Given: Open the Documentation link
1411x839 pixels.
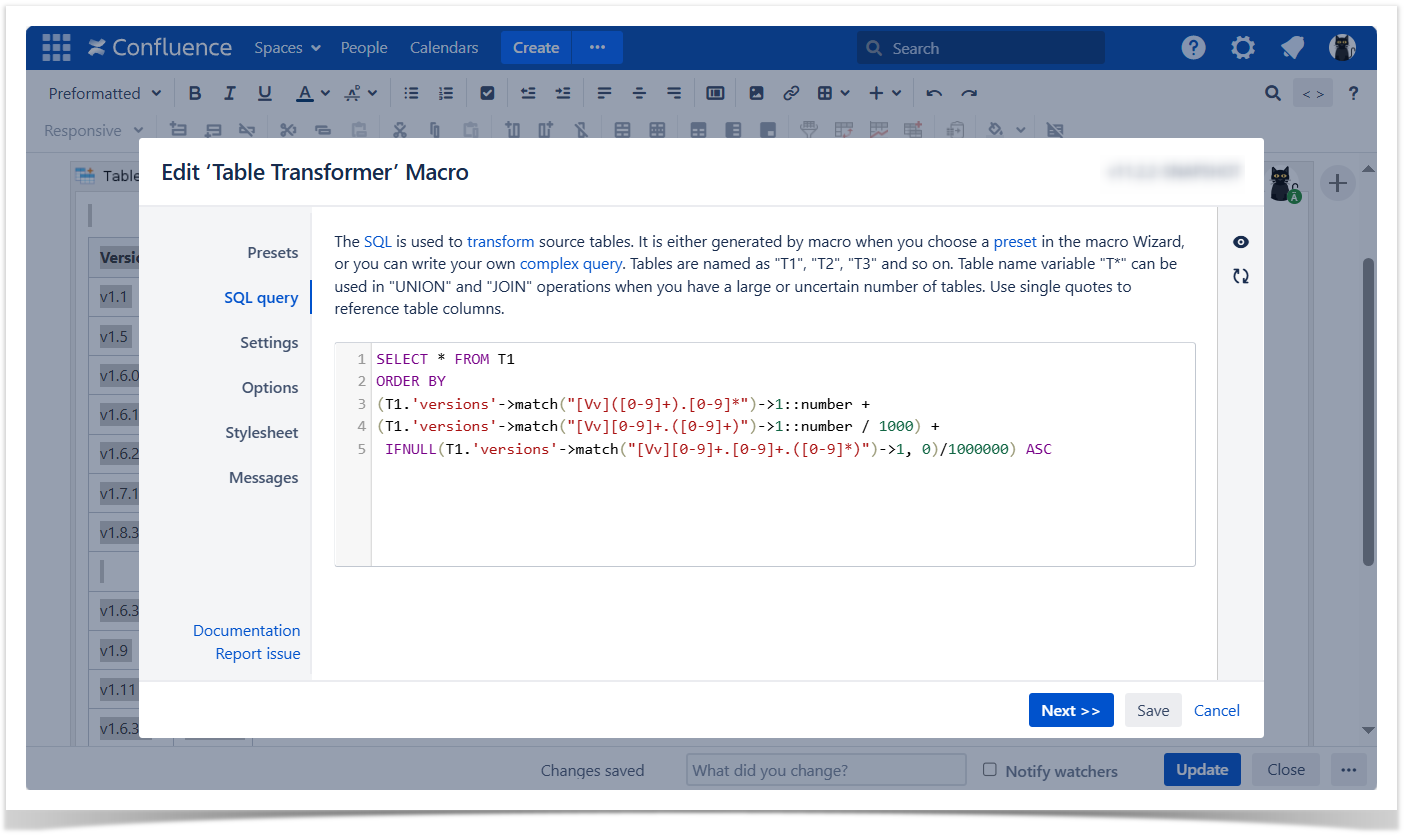Looking at the screenshot, I should click(x=246, y=630).
